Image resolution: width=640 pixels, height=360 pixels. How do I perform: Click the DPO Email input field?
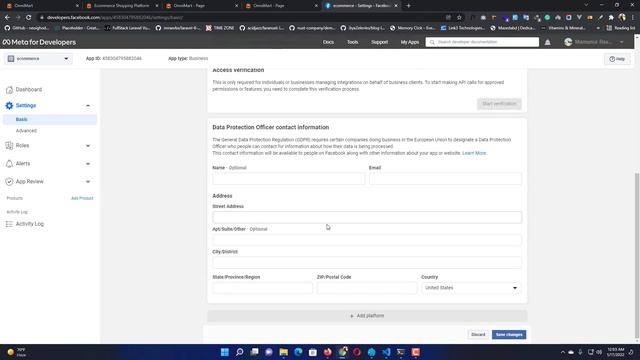pos(445,179)
